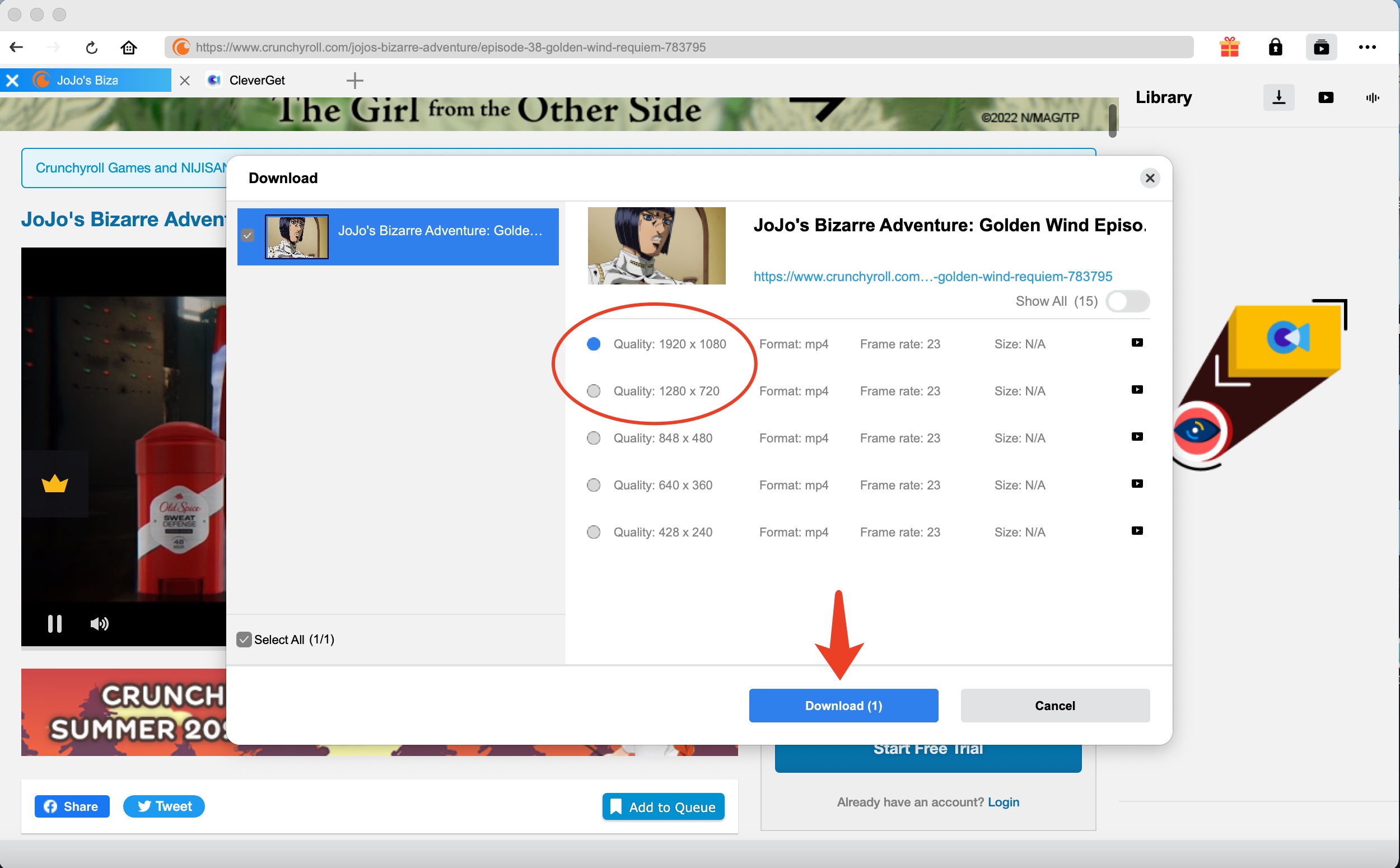The height and width of the screenshot is (868, 1400).
Task: Cancel the download dialog
Action: (x=1054, y=706)
